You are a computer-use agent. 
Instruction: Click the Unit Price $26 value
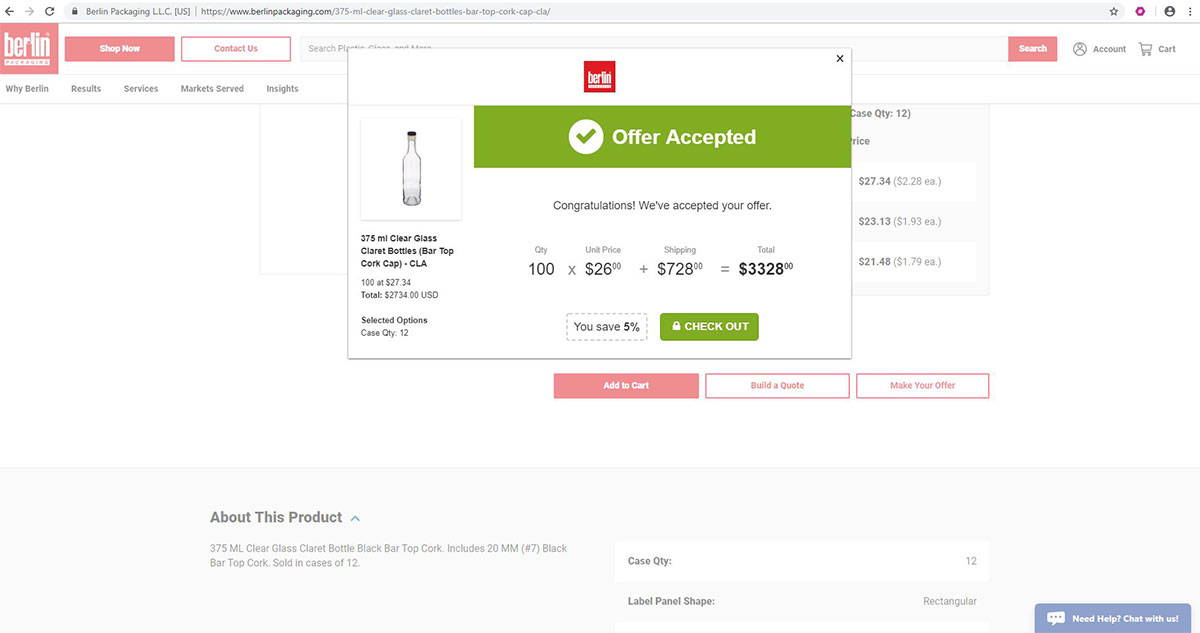604,268
